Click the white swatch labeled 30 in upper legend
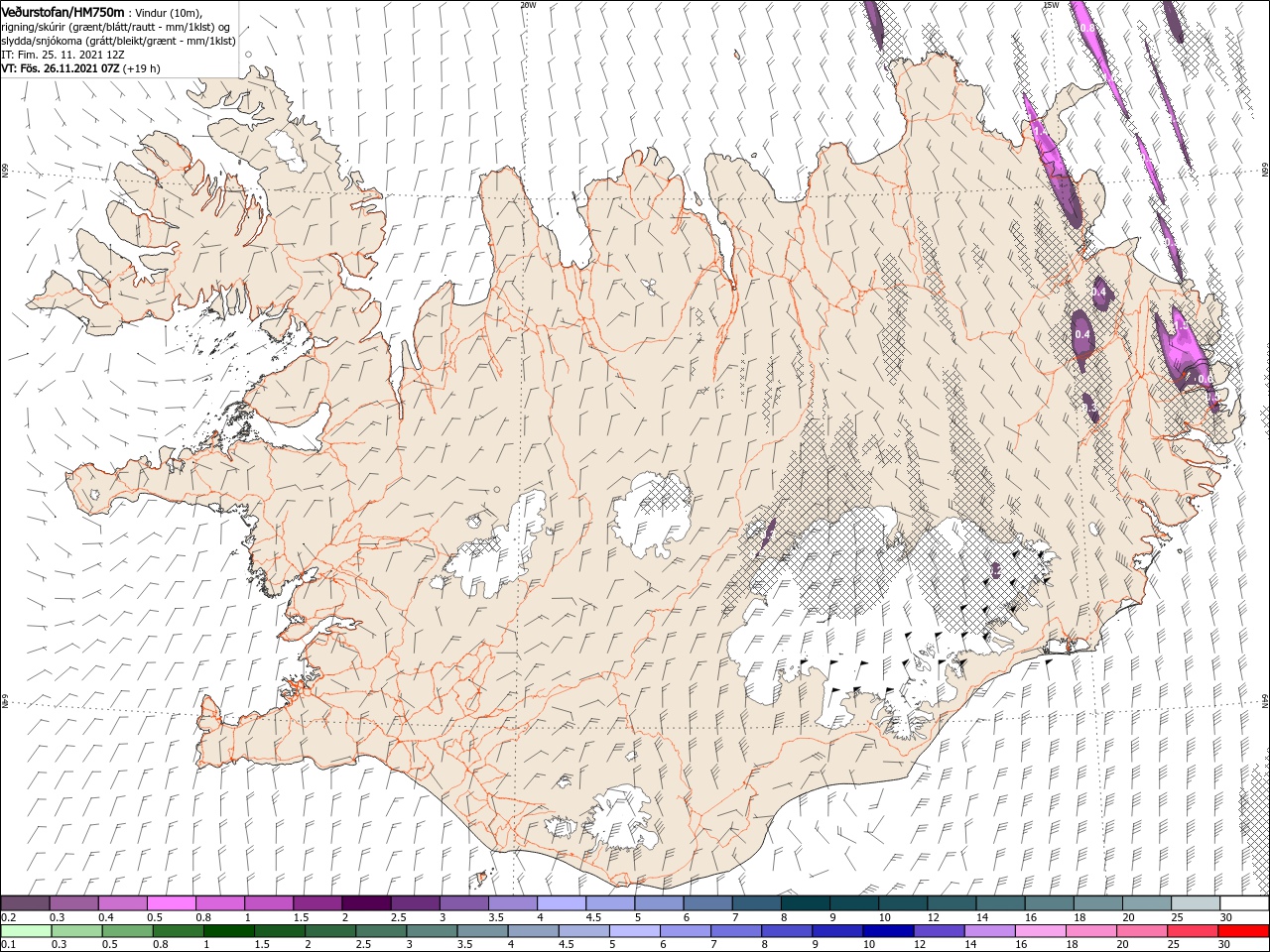 point(1243,902)
